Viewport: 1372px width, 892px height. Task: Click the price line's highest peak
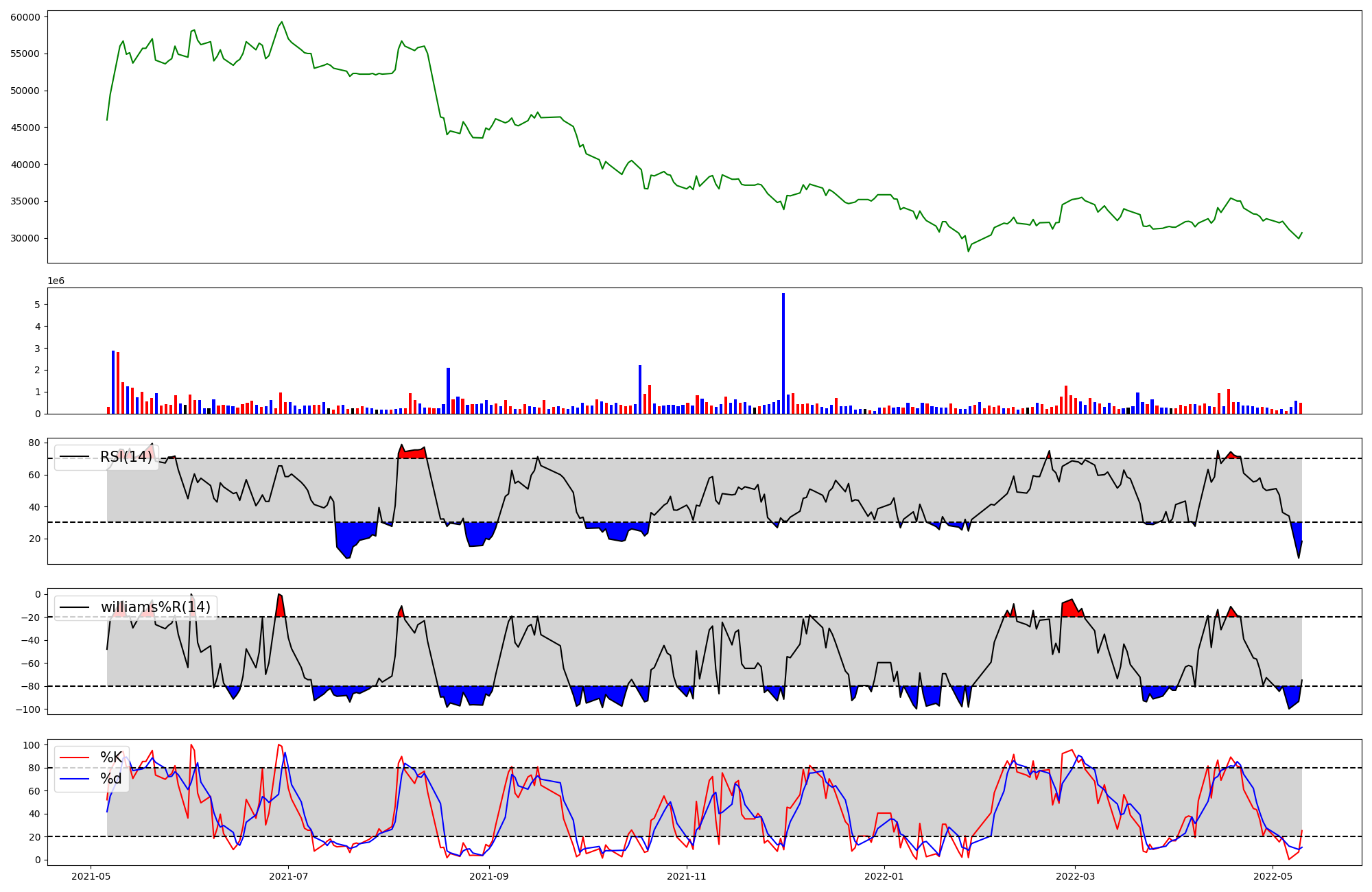pos(282,22)
